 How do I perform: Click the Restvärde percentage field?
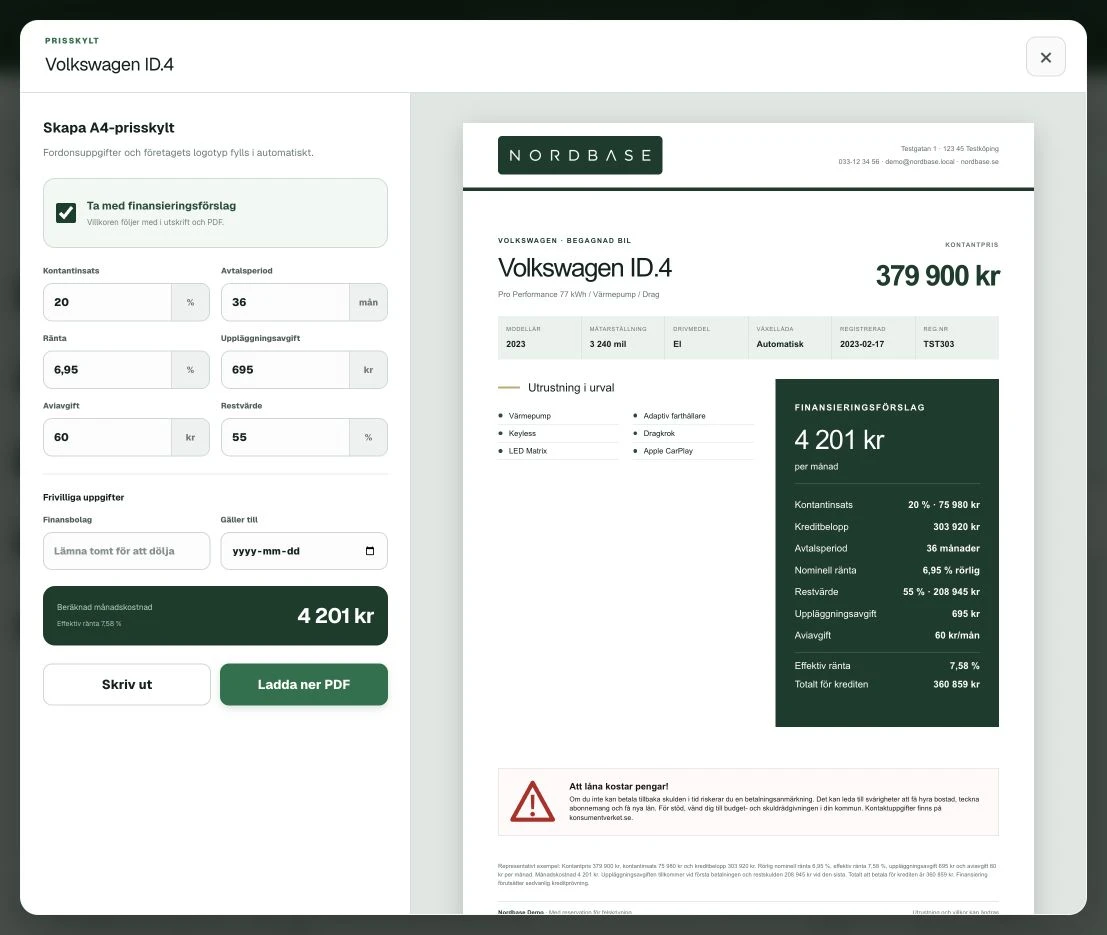(285, 437)
